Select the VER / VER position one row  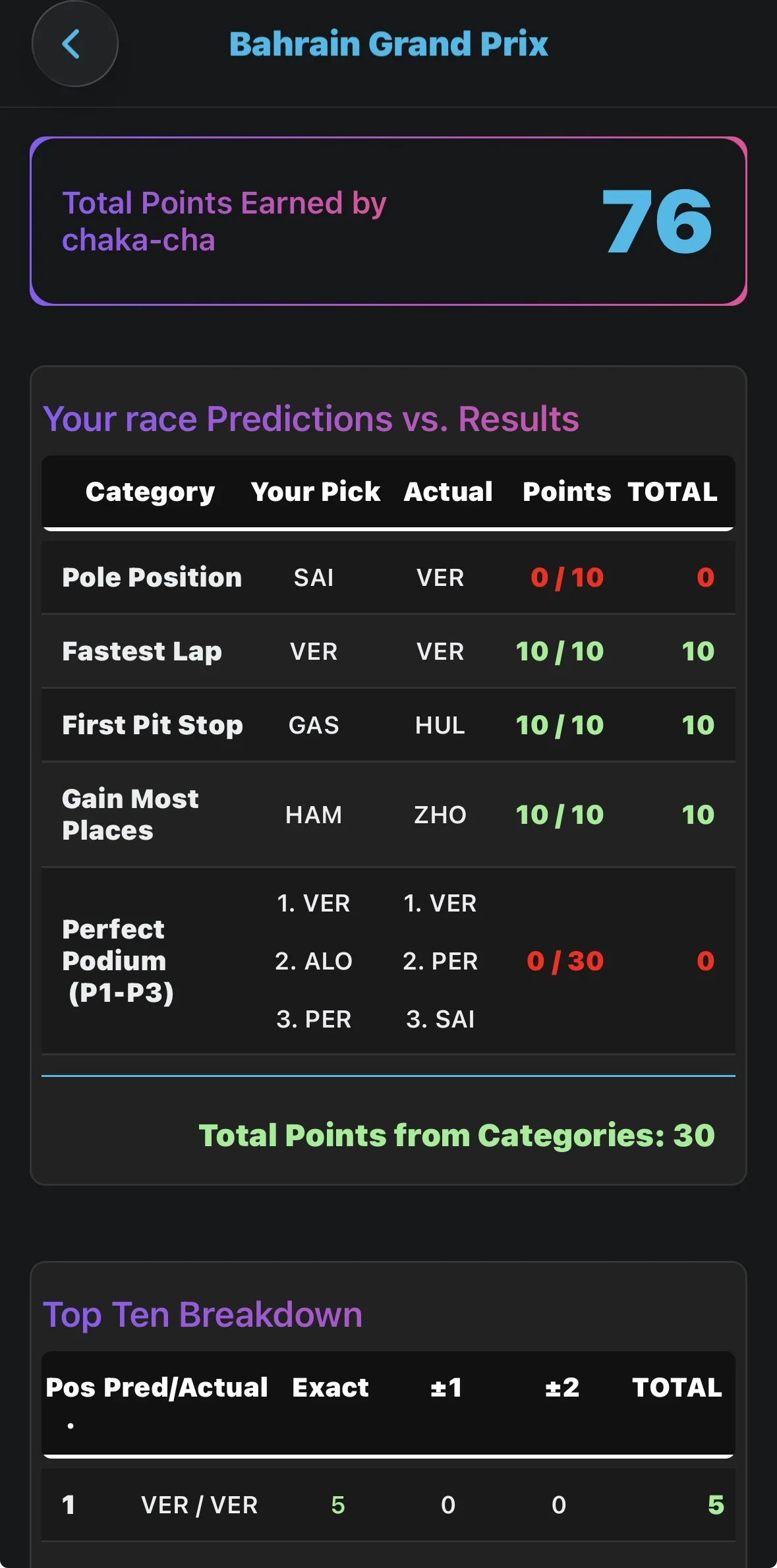click(x=389, y=1505)
